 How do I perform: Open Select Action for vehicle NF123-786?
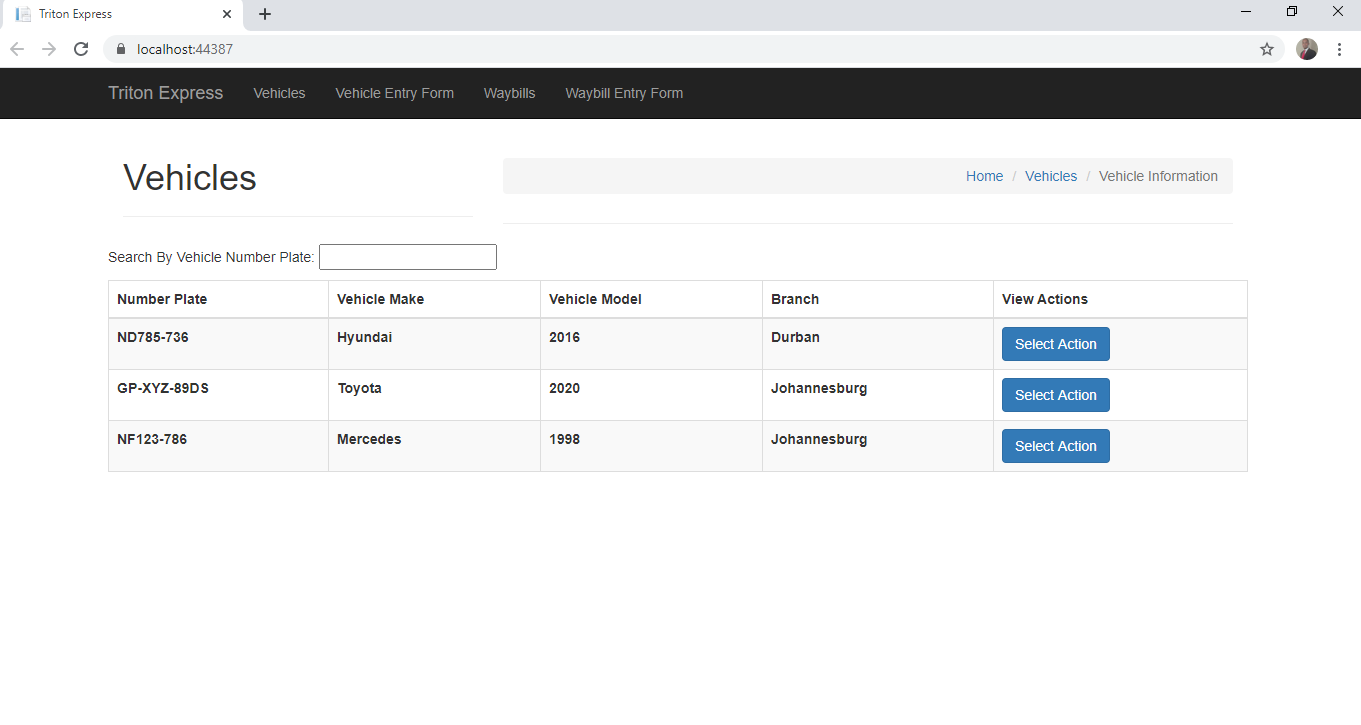pos(1055,445)
